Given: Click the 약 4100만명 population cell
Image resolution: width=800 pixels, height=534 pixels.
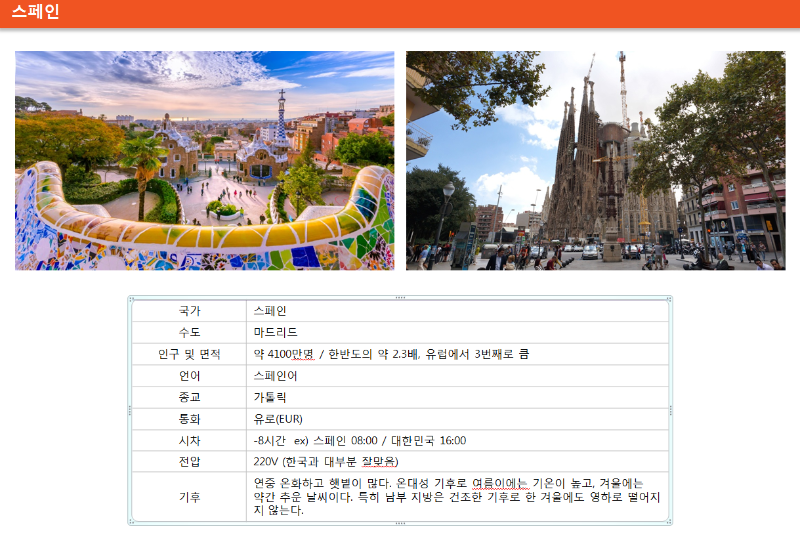Looking at the screenshot, I should (457, 354).
